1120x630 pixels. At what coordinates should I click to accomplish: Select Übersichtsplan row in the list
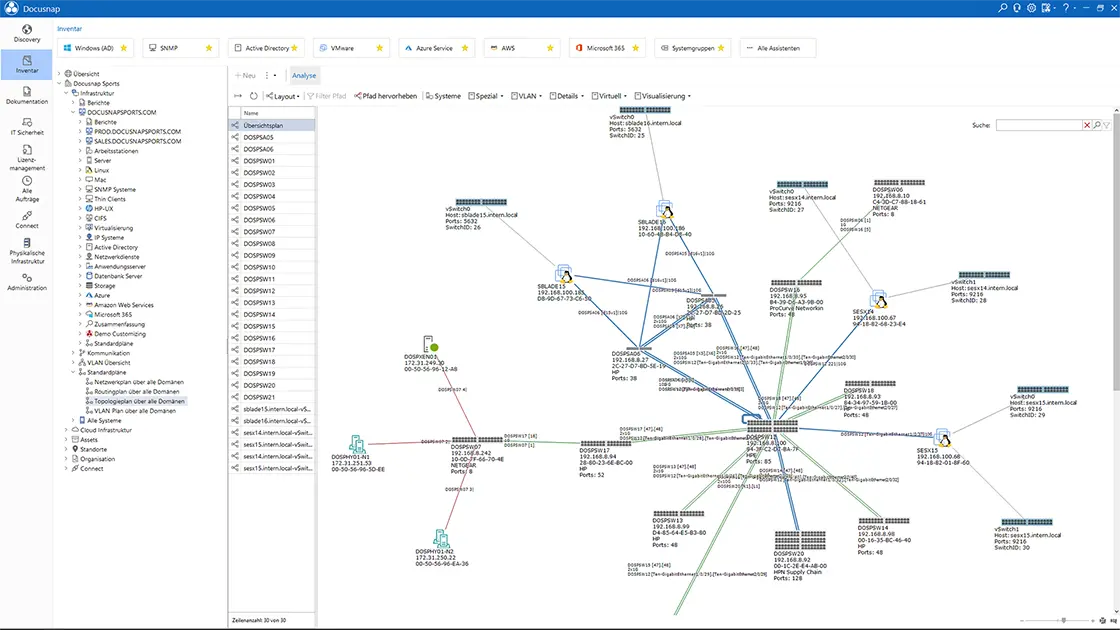coord(272,125)
